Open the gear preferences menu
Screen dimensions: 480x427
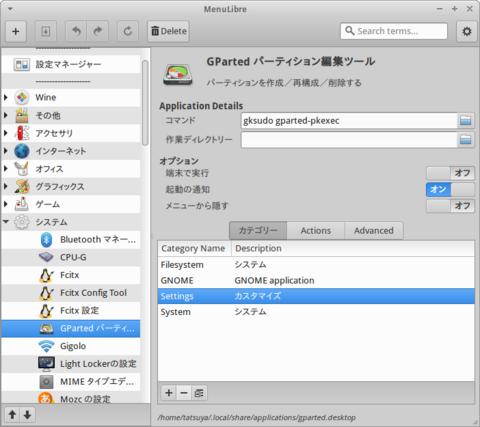467,31
